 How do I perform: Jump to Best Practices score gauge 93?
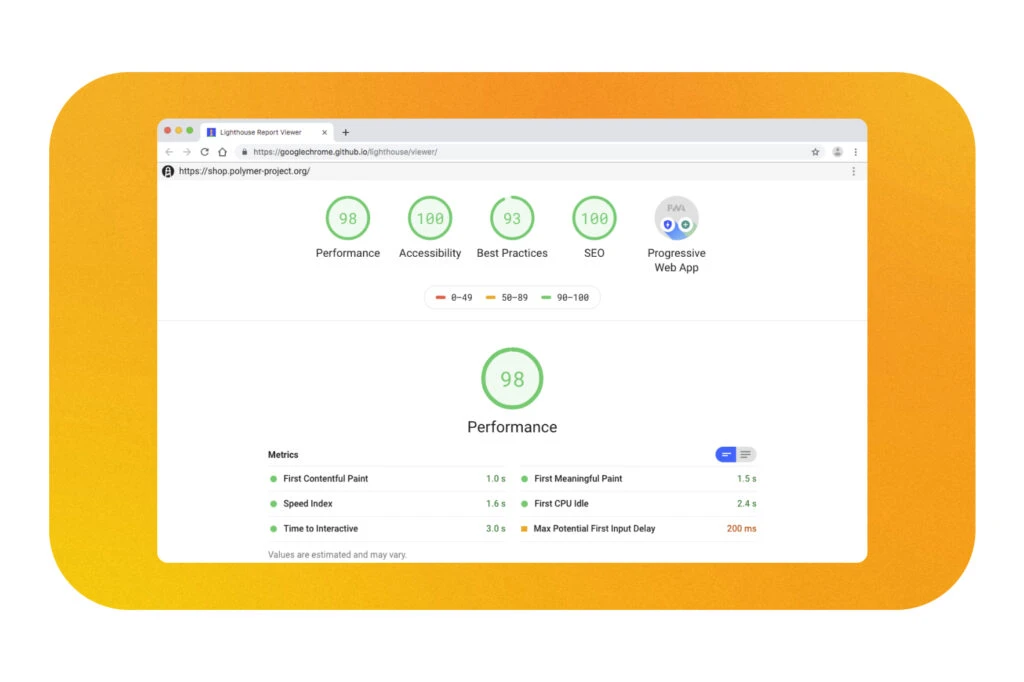tap(512, 218)
